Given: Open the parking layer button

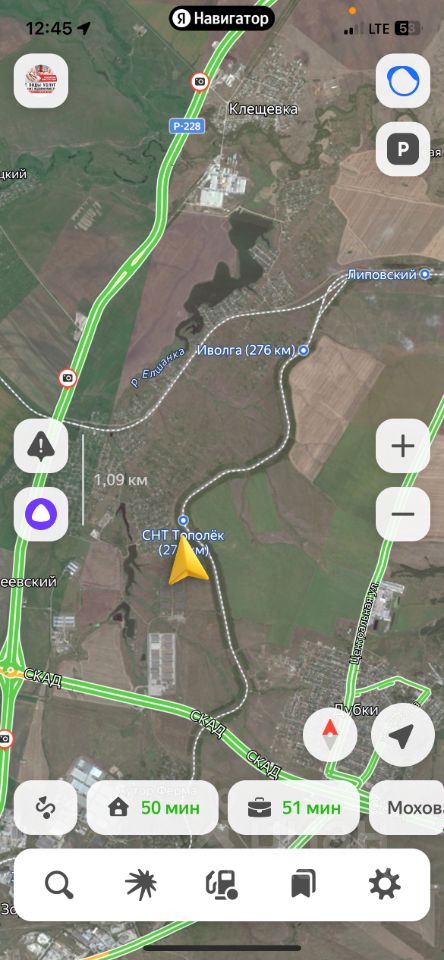Looking at the screenshot, I should click(402, 149).
